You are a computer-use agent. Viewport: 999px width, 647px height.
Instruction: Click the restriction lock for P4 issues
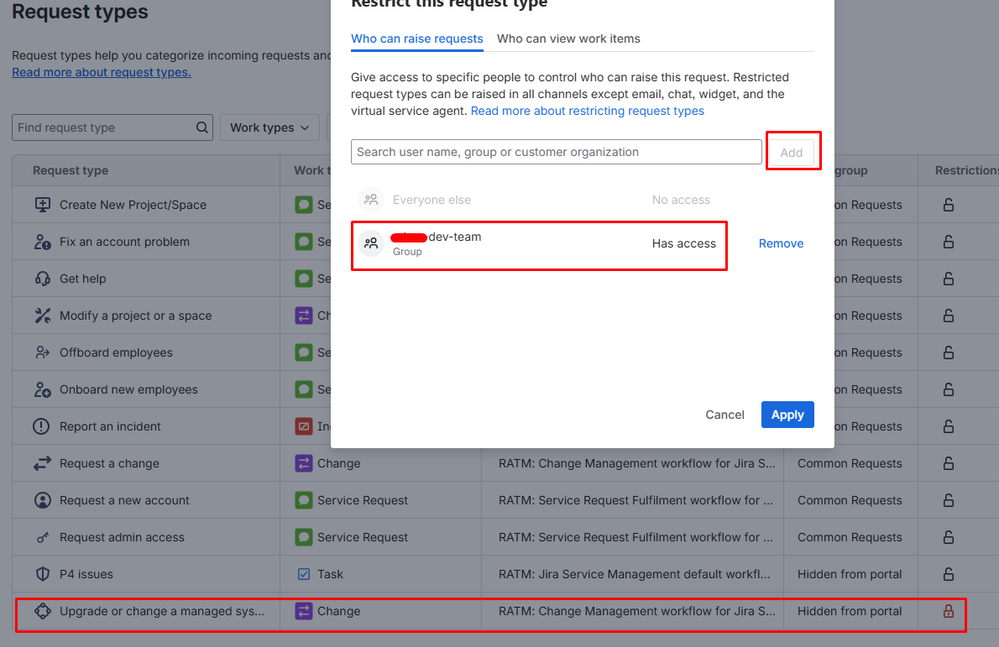(948, 574)
